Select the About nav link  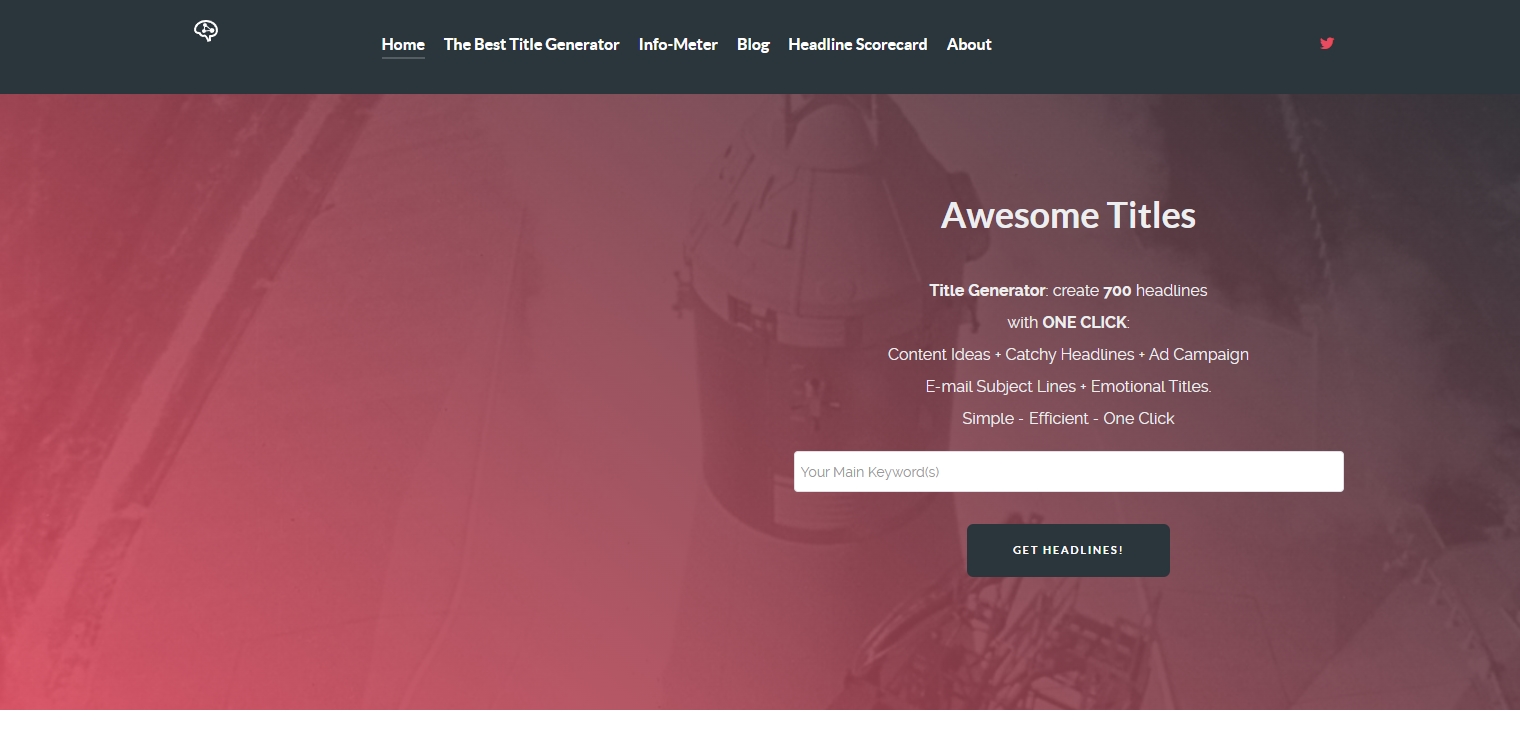[969, 44]
